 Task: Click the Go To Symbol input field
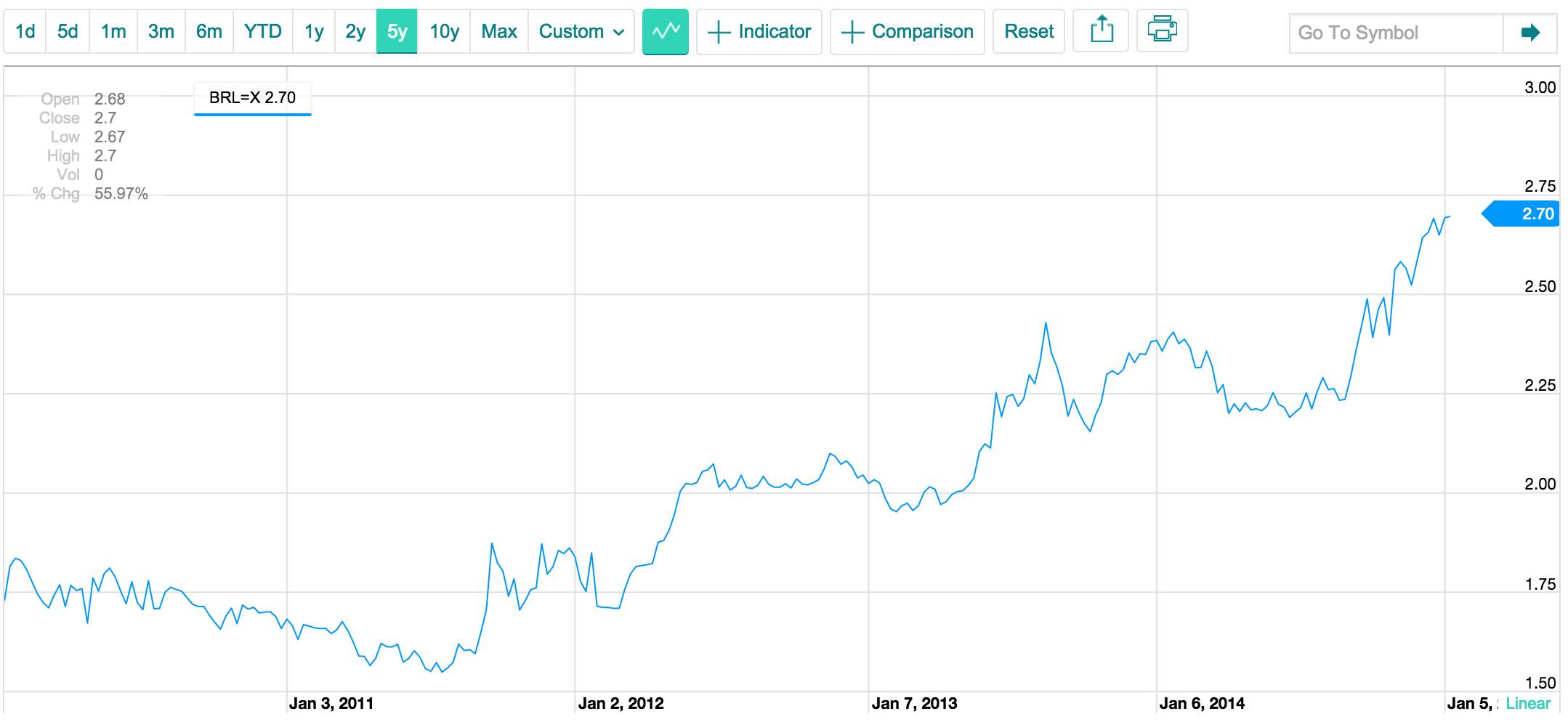[x=1395, y=33]
